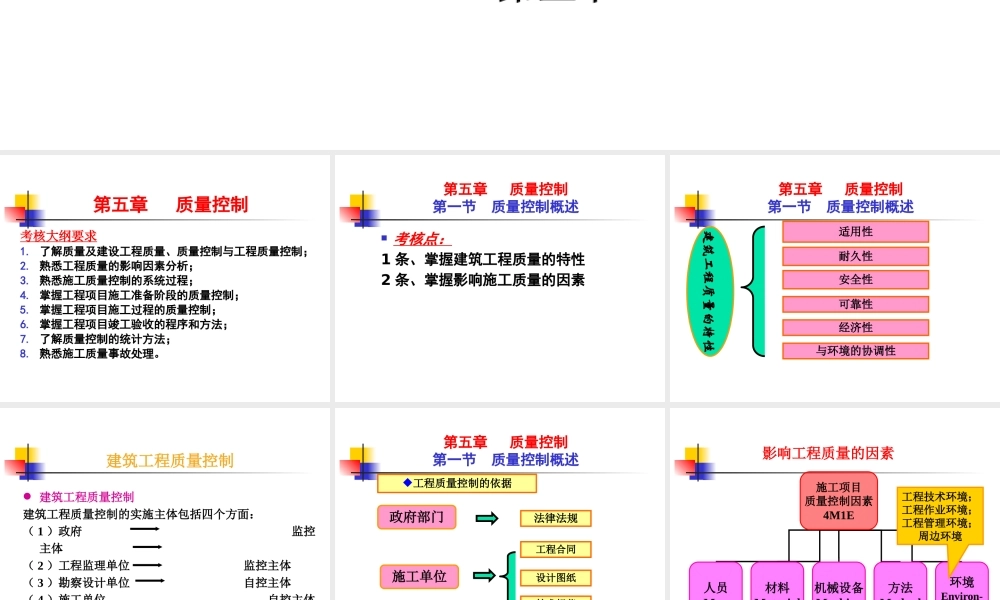Open the 建筑工程质量控制 slide thumbnail
Image resolution: width=1000 pixels, height=600 pixels.
(x=165, y=504)
